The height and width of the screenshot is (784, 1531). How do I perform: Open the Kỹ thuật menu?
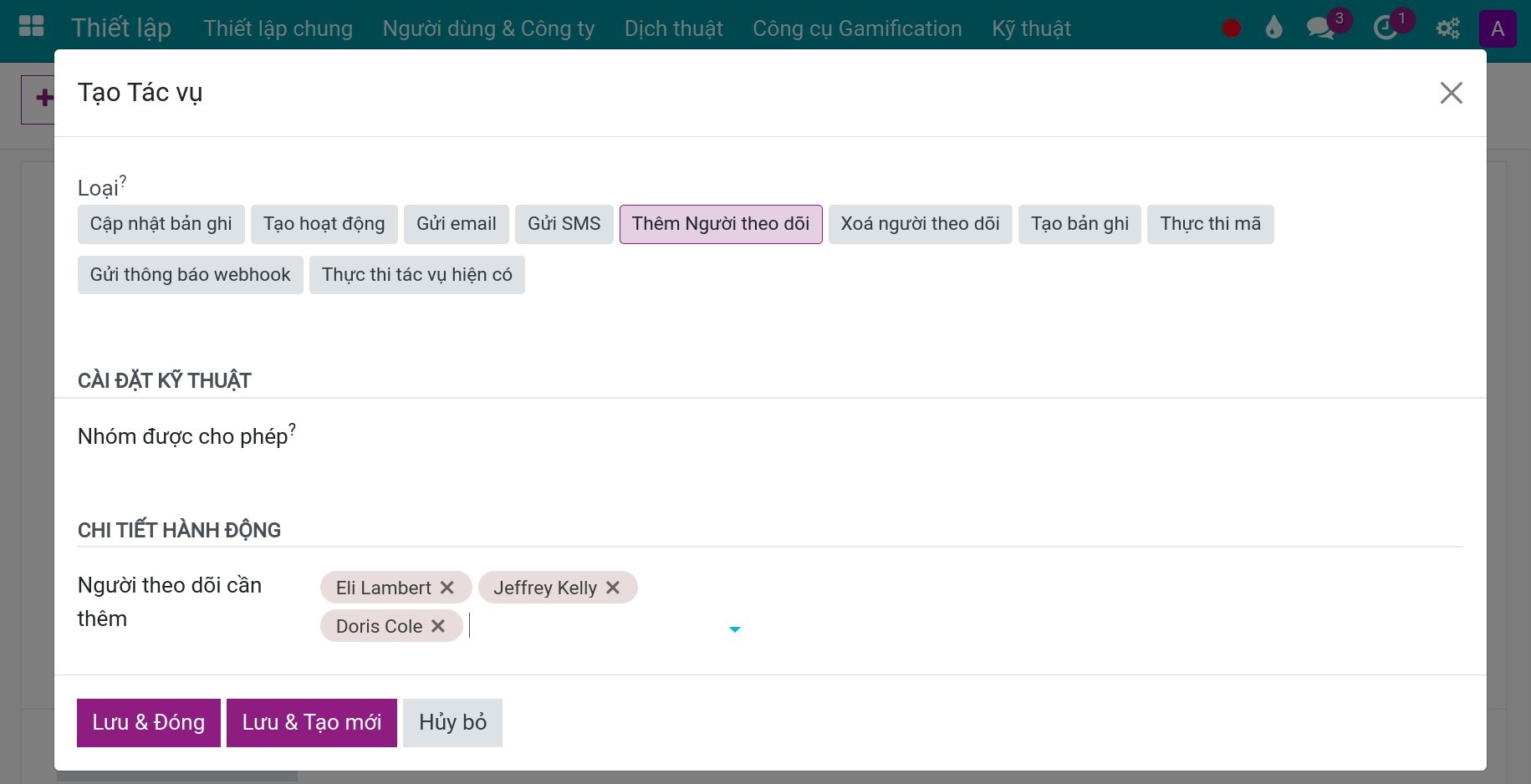pos(1032,28)
